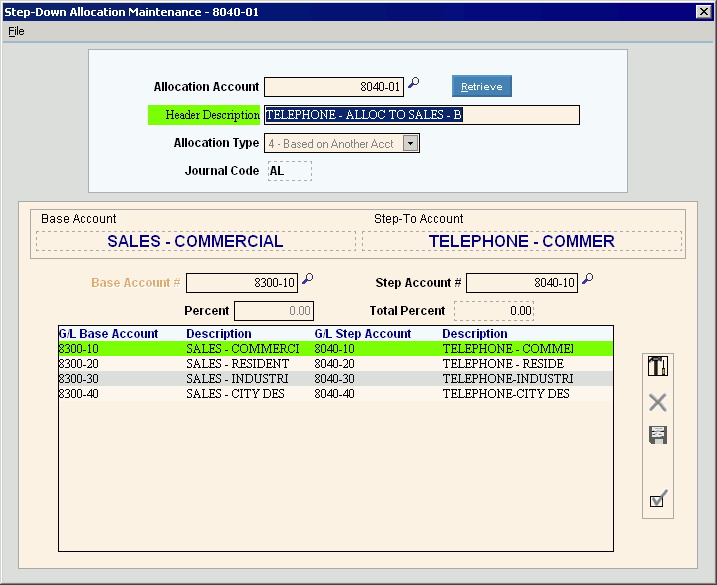This screenshot has width=717, height=585.
Task: Open lookup magnifier beside Allocation Account
Action: 414,85
